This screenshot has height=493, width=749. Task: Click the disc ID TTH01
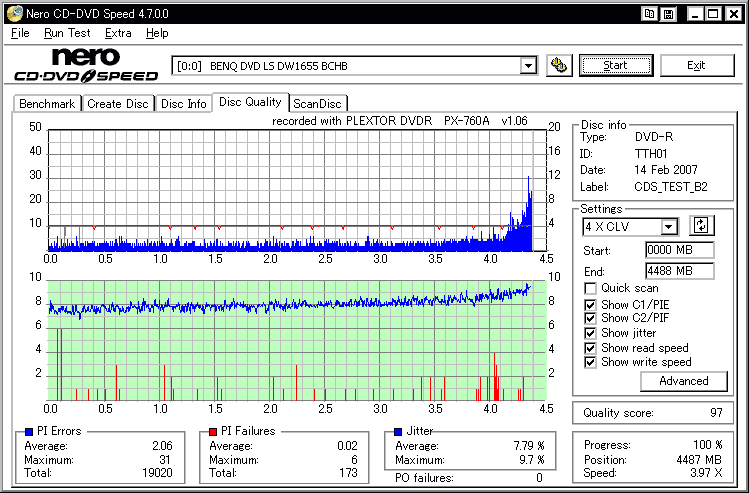651,154
